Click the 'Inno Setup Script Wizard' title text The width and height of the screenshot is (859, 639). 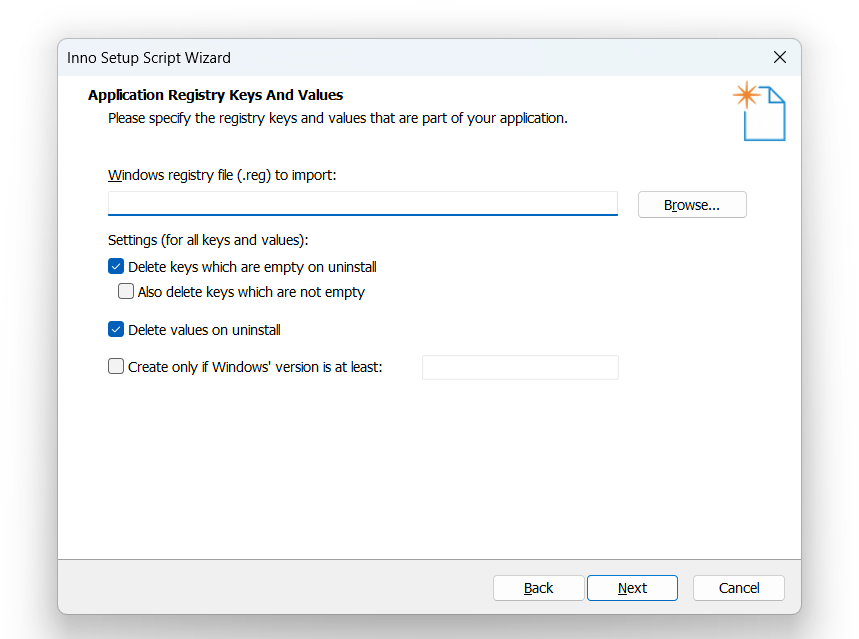[x=148, y=58]
